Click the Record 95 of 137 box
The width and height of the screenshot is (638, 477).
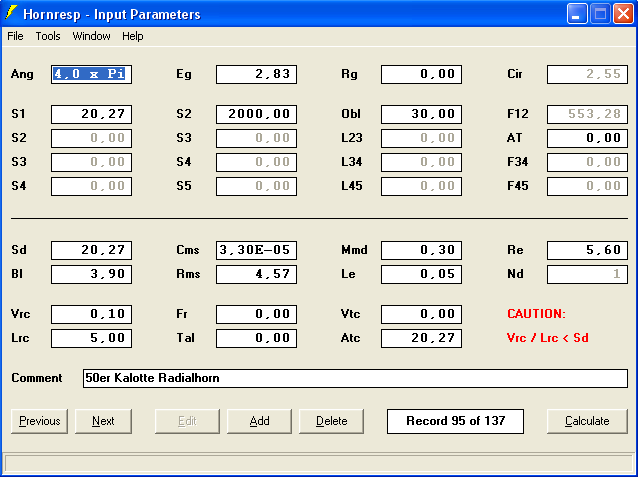pyautogui.click(x=455, y=421)
